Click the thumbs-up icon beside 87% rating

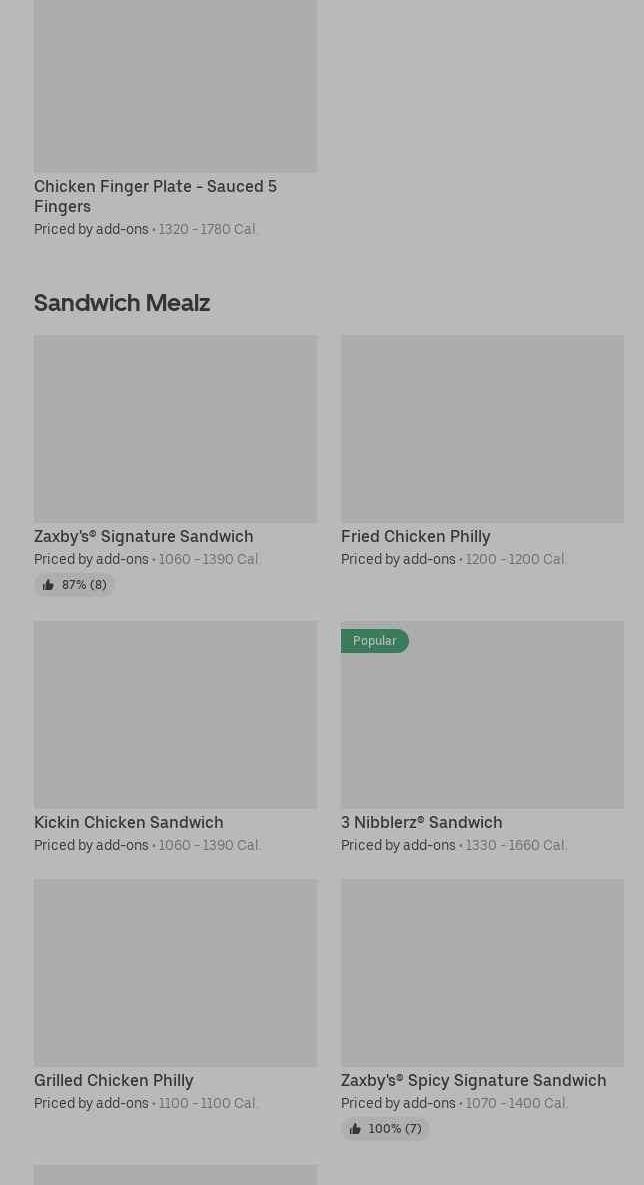pos(48,585)
